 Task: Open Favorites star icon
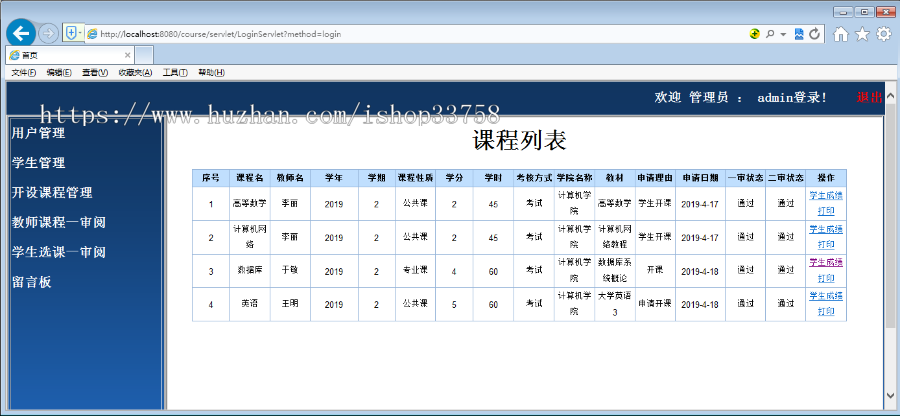pos(862,34)
